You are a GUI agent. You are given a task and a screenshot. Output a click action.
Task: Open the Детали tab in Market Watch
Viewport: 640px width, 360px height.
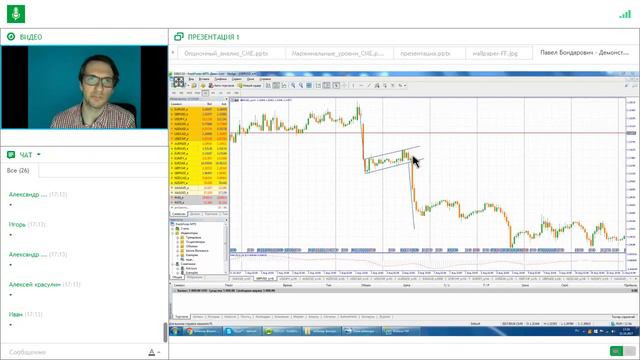195,214
